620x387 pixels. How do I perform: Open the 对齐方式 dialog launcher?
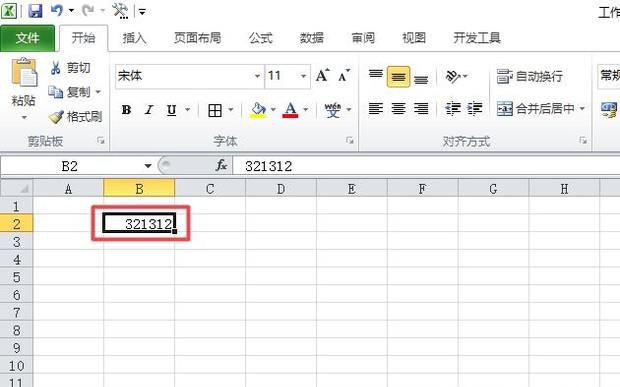click(583, 140)
